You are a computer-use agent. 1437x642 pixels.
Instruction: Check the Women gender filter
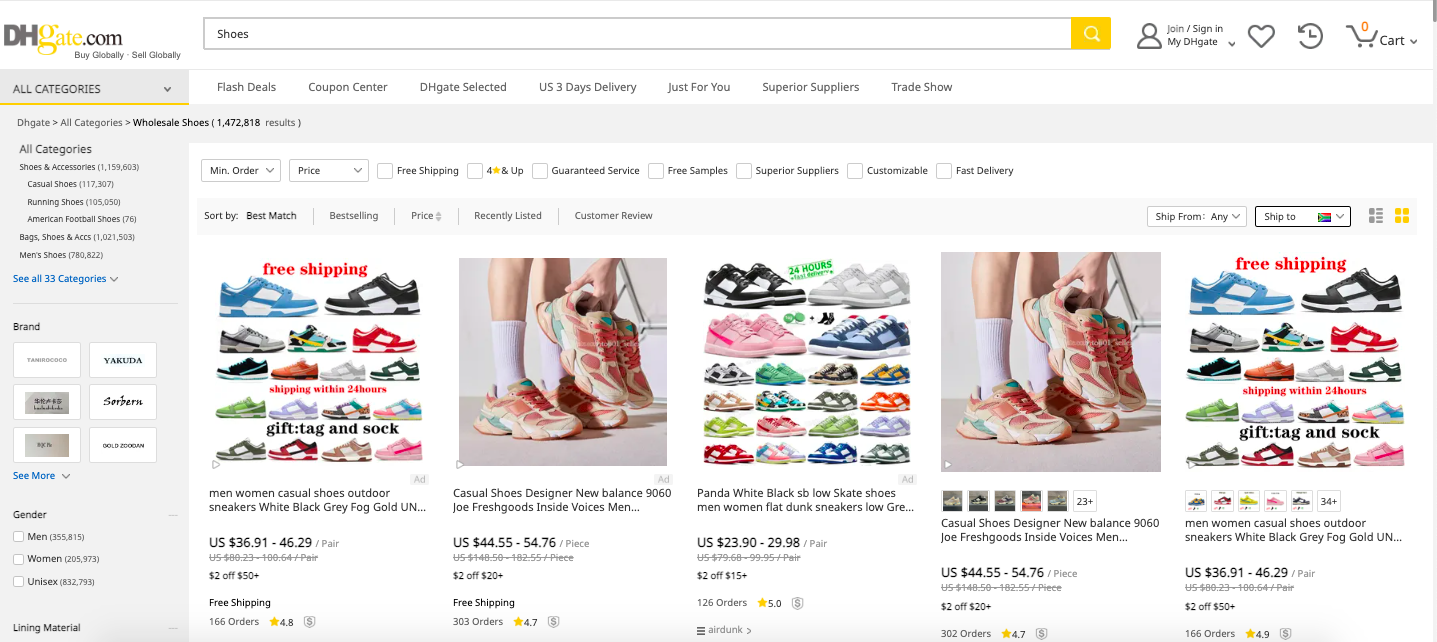coord(19,559)
